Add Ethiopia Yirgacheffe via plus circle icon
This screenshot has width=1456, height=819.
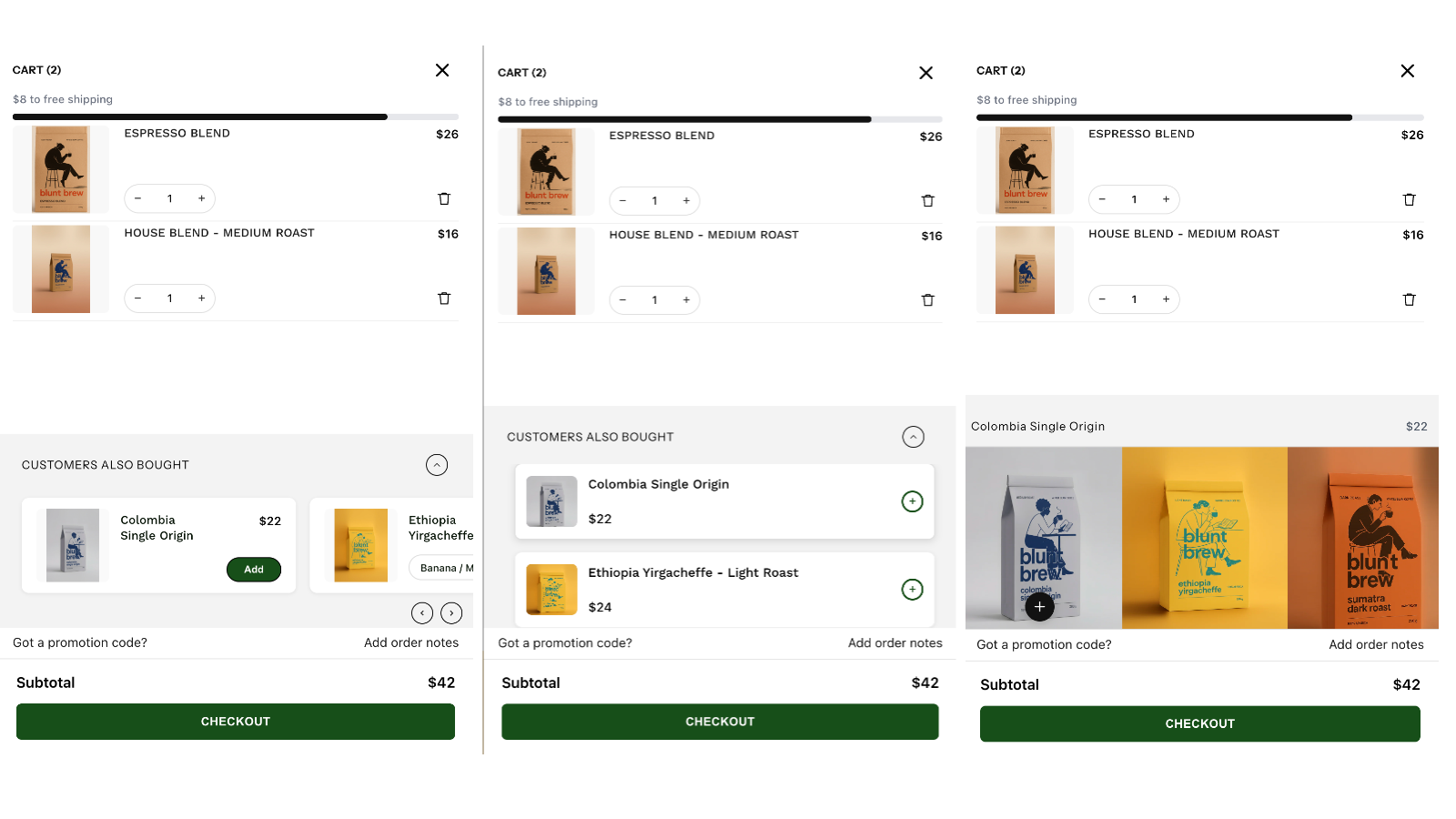912,590
